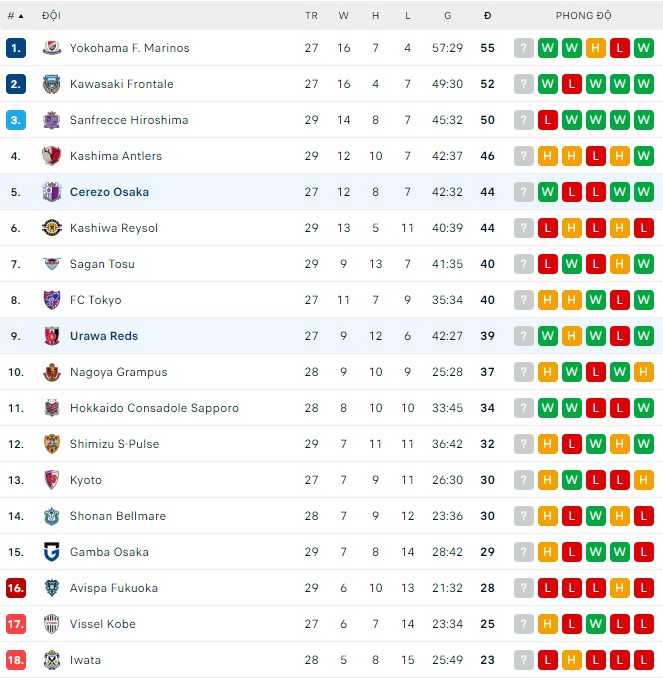The height and width of the screenshot is (678, 663).
Task: Sort standings by G goals column
Action: tap(447, 16)
